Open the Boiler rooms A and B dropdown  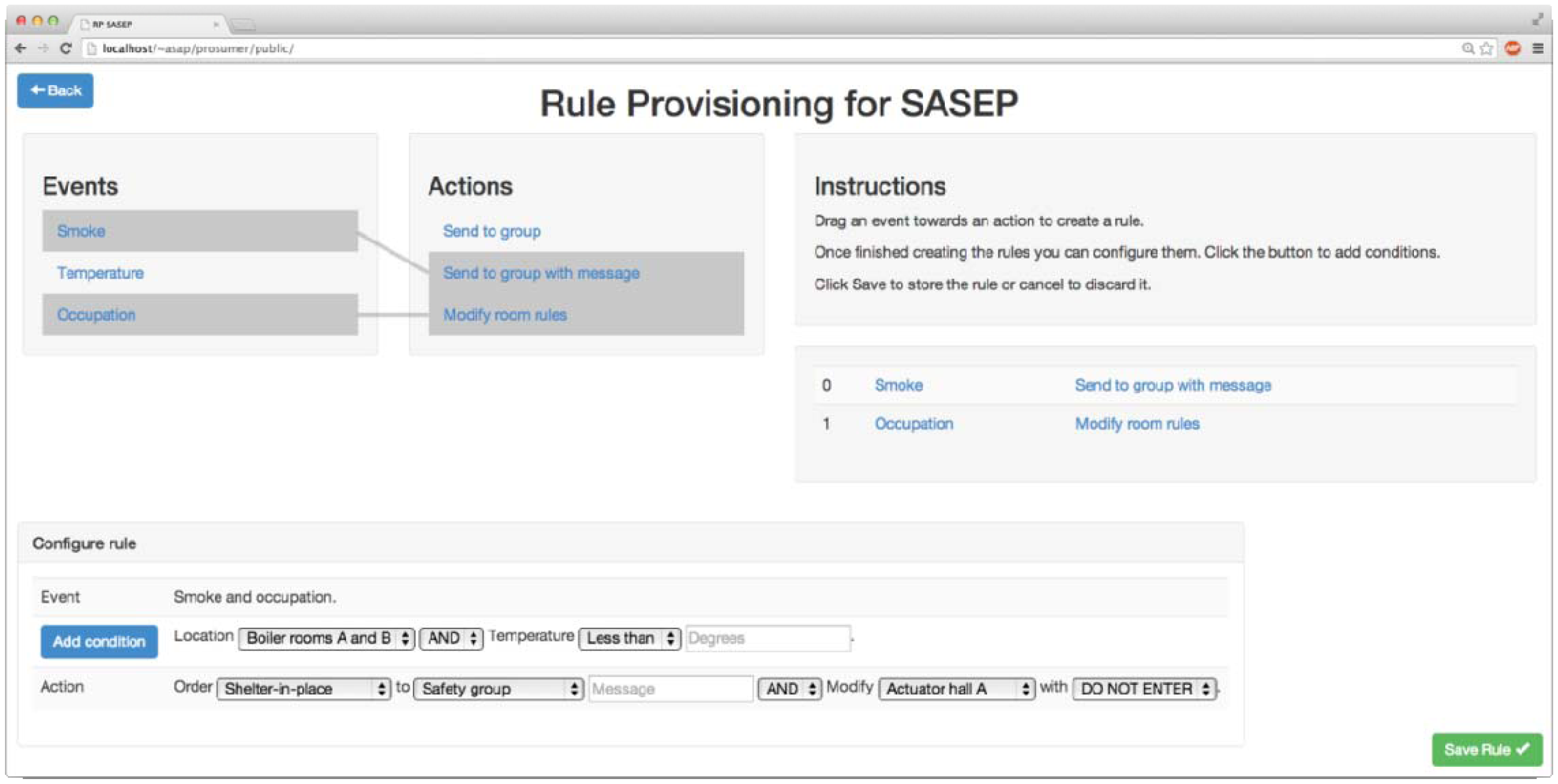pos(326,638)
